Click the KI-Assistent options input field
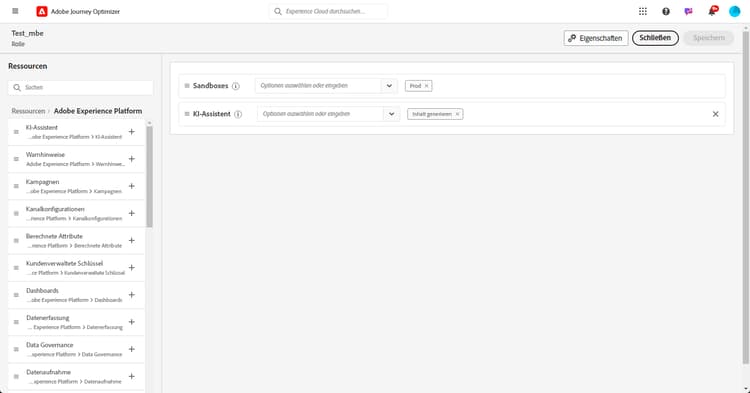Screen dimensions: 750x393 pyautogui.click(x=320, y=114)
